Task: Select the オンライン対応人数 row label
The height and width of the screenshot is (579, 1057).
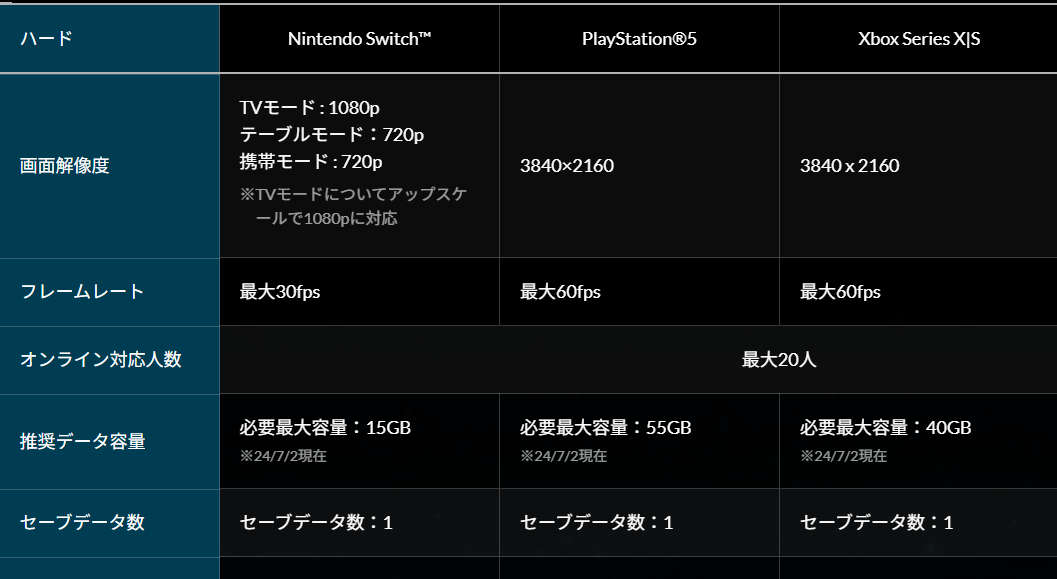Action: [101, 359]
